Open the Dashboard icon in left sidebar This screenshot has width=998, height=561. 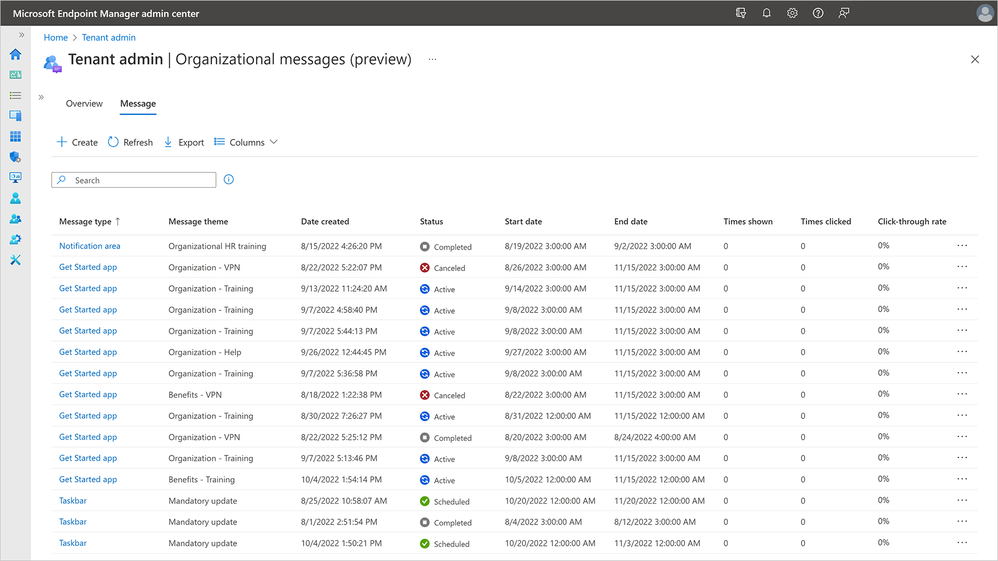coord(15,74)
